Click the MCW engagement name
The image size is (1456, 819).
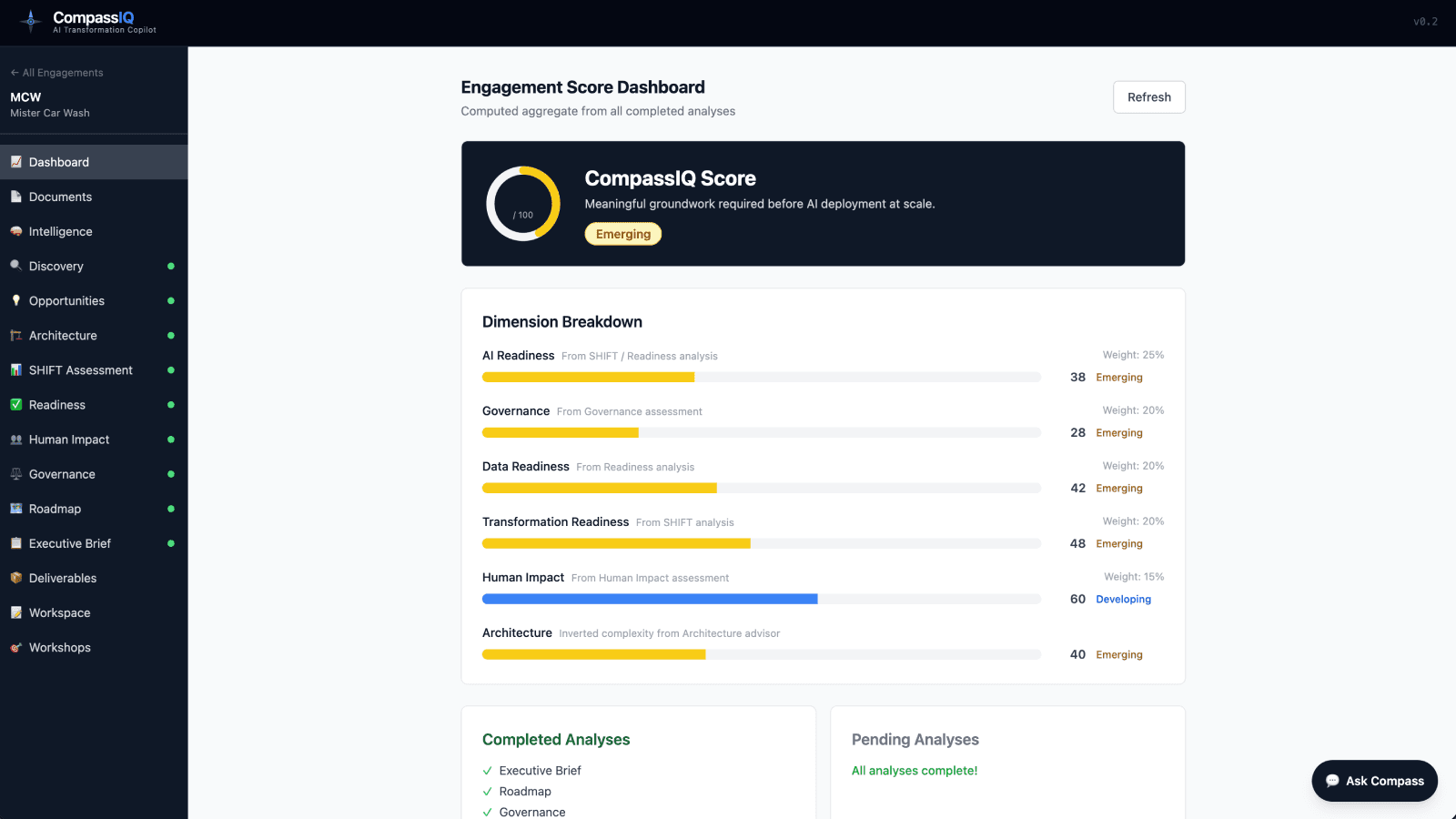click(25, 97)
